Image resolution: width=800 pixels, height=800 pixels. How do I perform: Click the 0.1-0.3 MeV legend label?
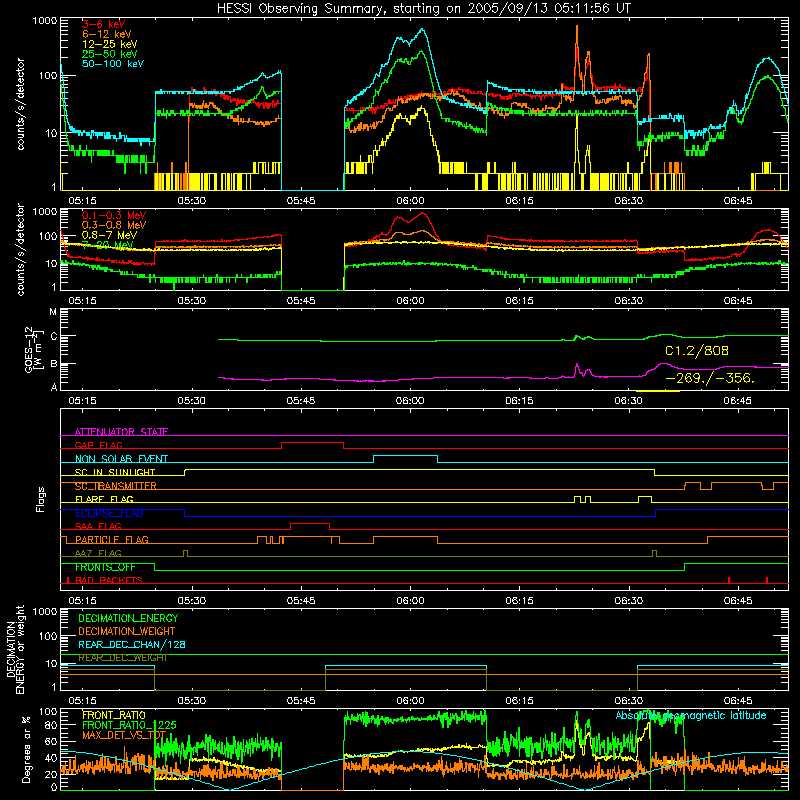pyautogui.click(x=114, y=215)
